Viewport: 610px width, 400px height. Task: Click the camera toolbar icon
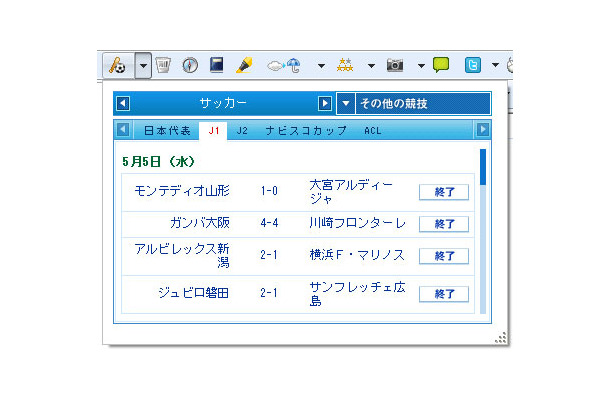click(x=395, y=65)
